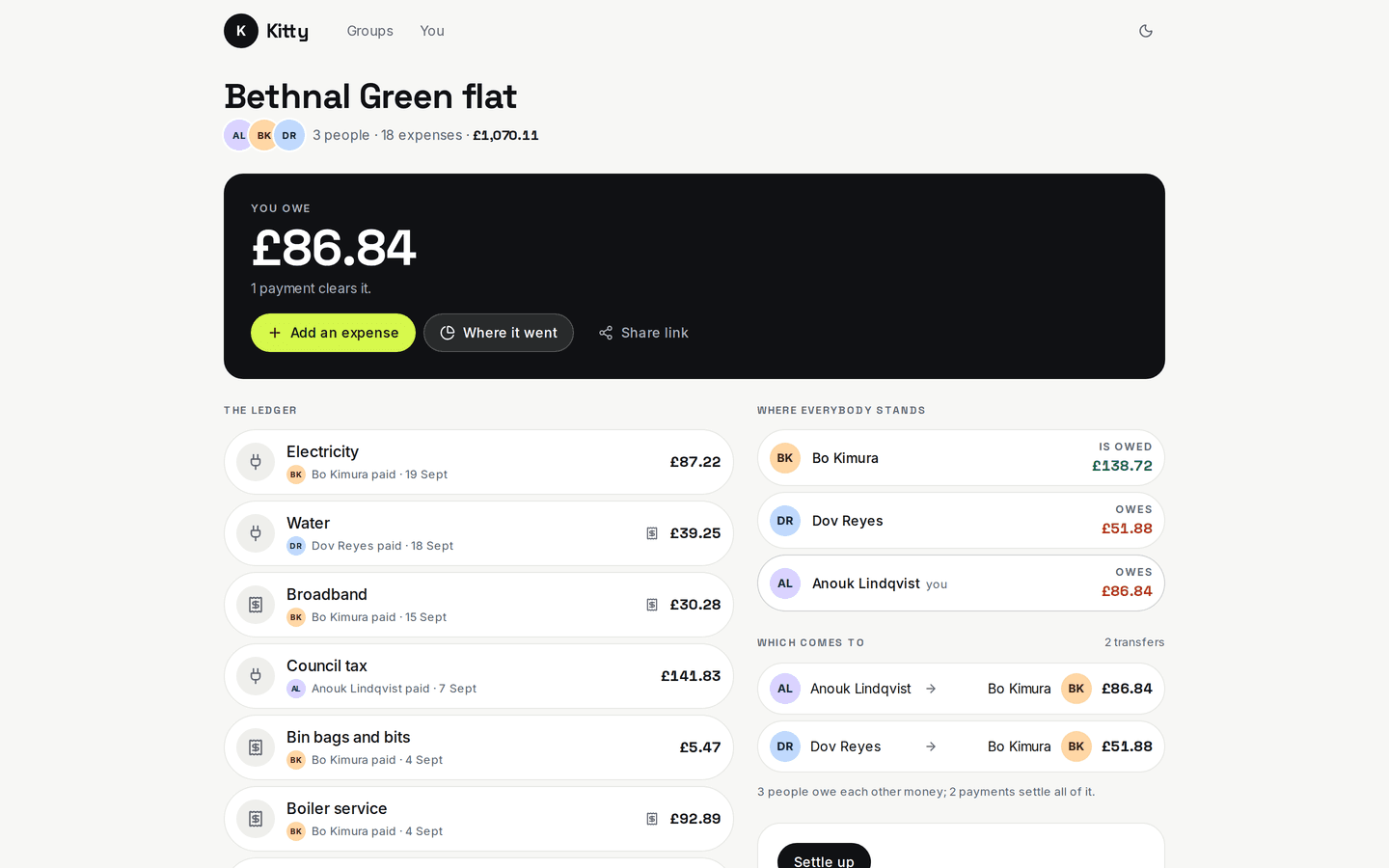Viewport: 1389px width, 868px height.
Task: Click the '2 transfers' label
Action: point(1134,642)
